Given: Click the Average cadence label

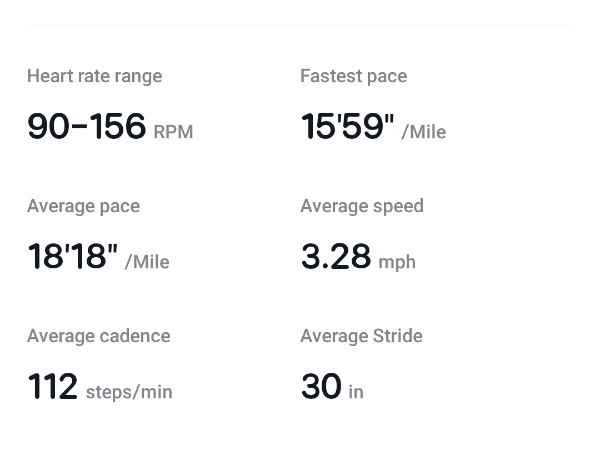Looking at the screenshot, I should [x=98, y=336].
